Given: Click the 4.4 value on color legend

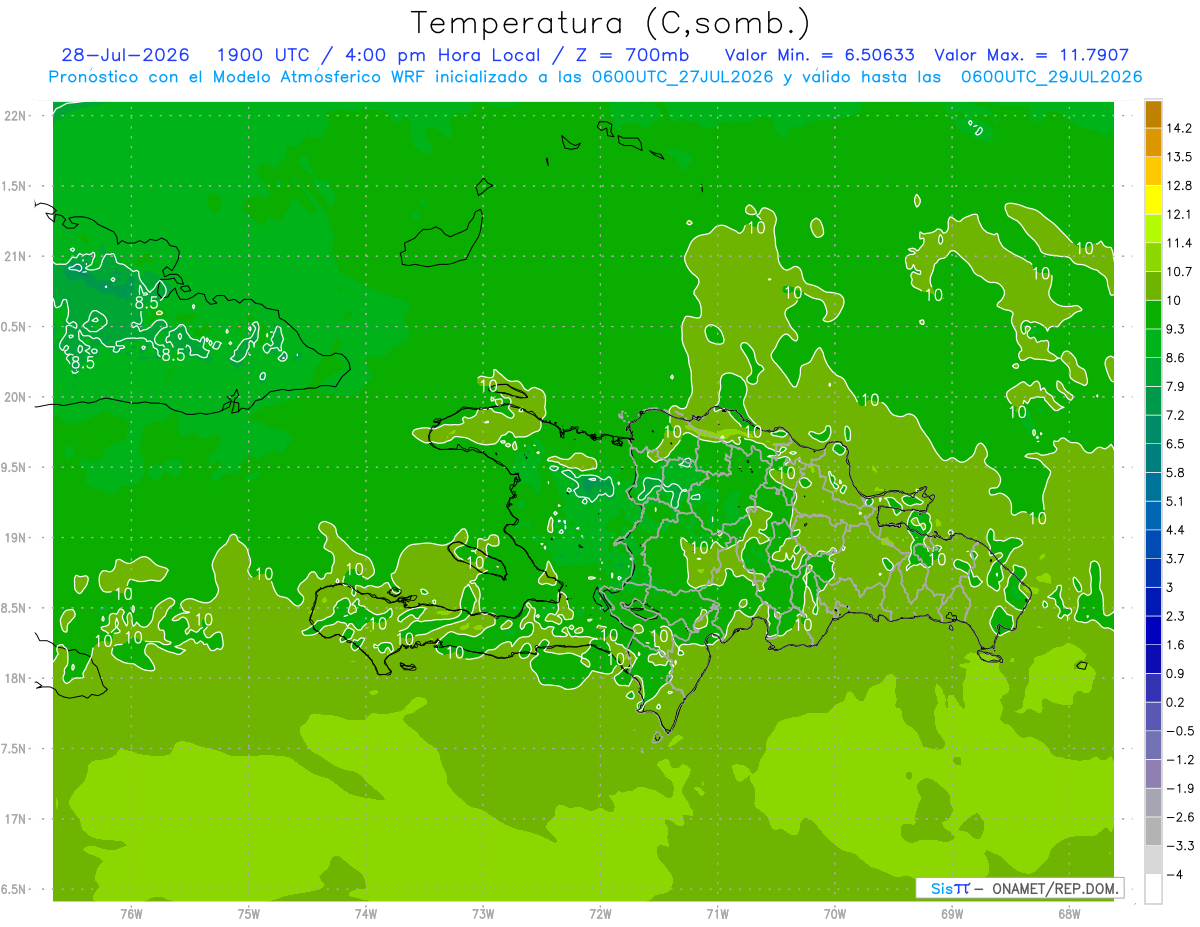Looking at the screenshot, I should tap(1177, 530).
